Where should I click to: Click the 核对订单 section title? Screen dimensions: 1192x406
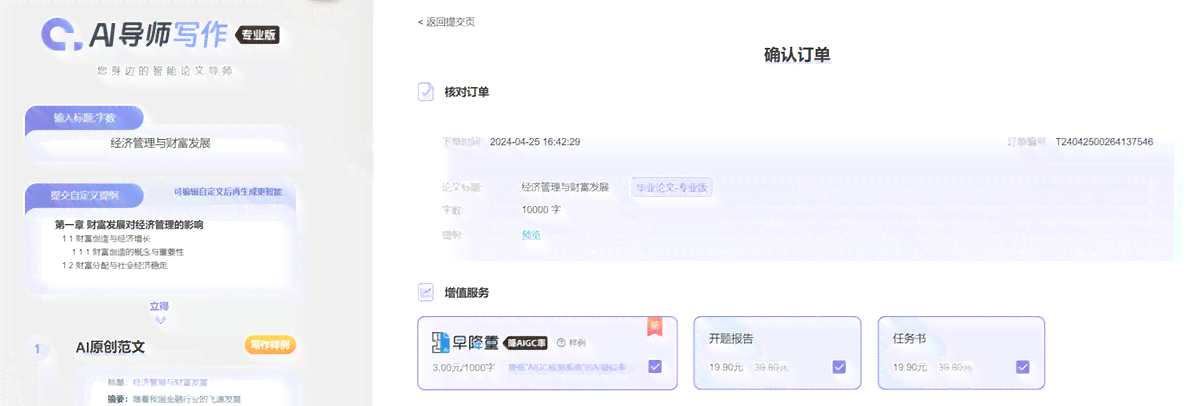point(467,93)
